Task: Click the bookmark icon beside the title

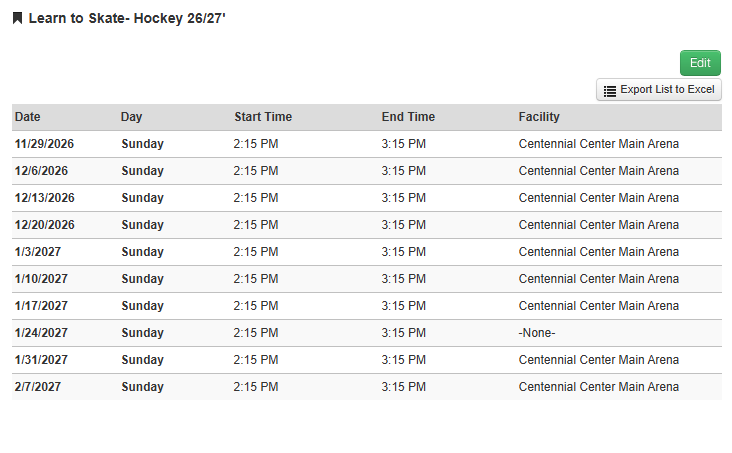Action: pos(17,18)
